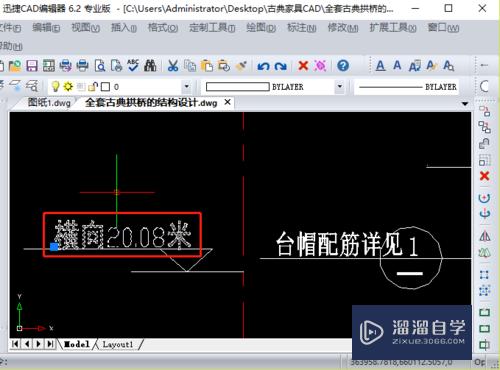Run the ABC spell check tool

133,66
